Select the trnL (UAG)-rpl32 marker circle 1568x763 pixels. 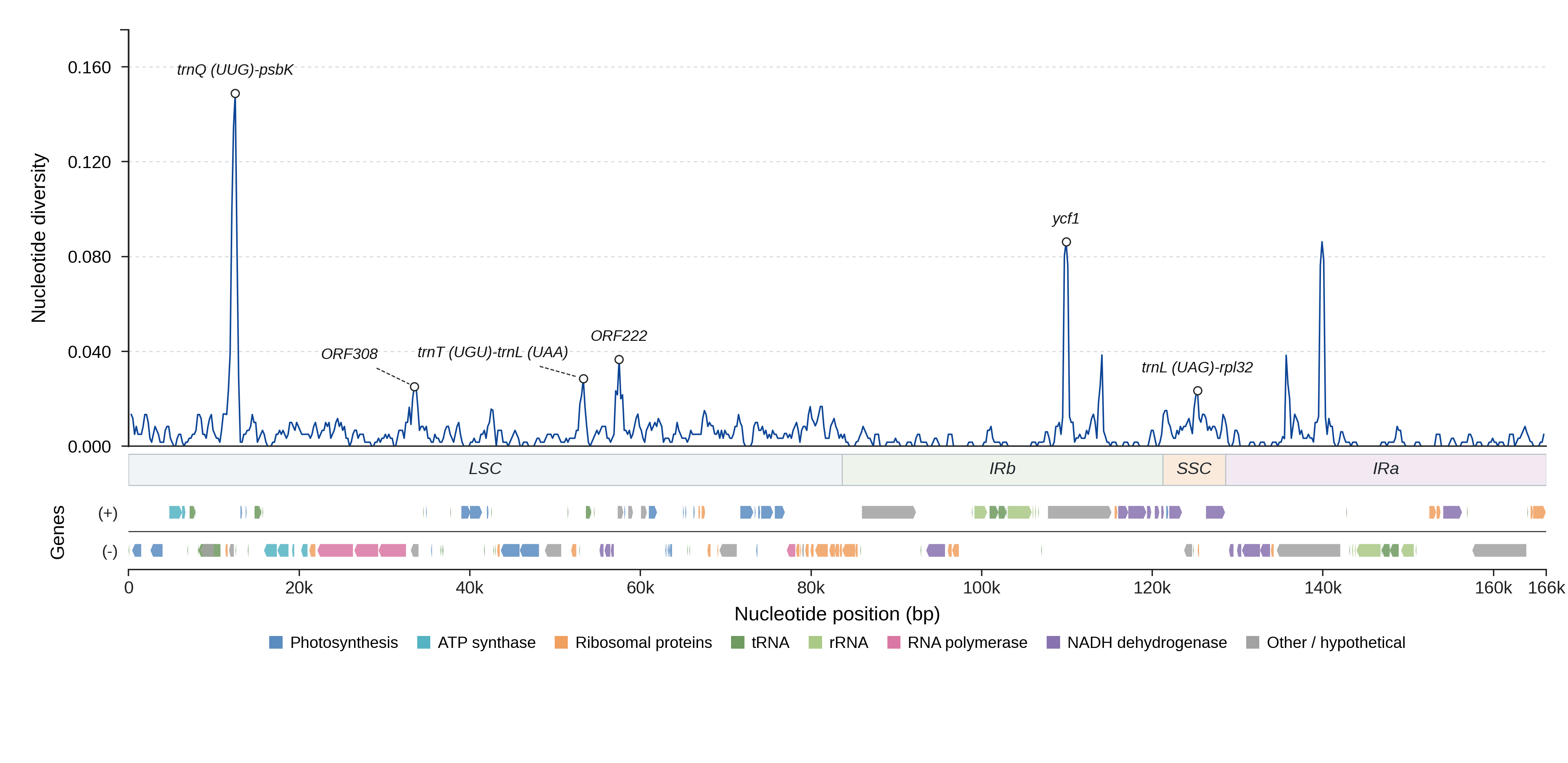pos(1197,391)
